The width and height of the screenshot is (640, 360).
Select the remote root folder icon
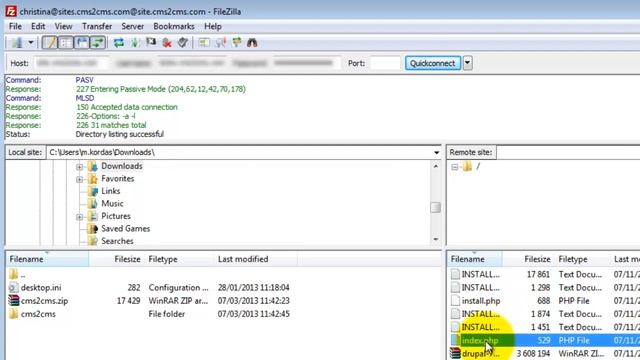(x=467, y=166)
